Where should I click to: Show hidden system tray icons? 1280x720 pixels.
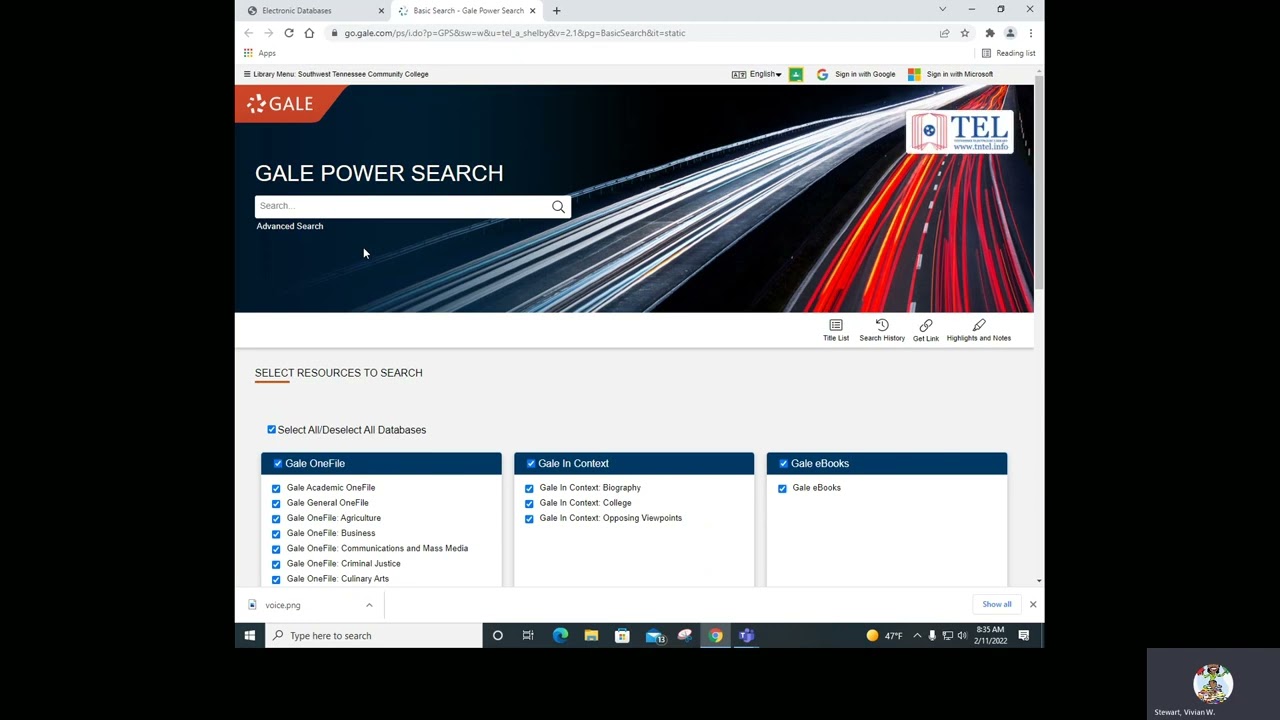[917, 635]
